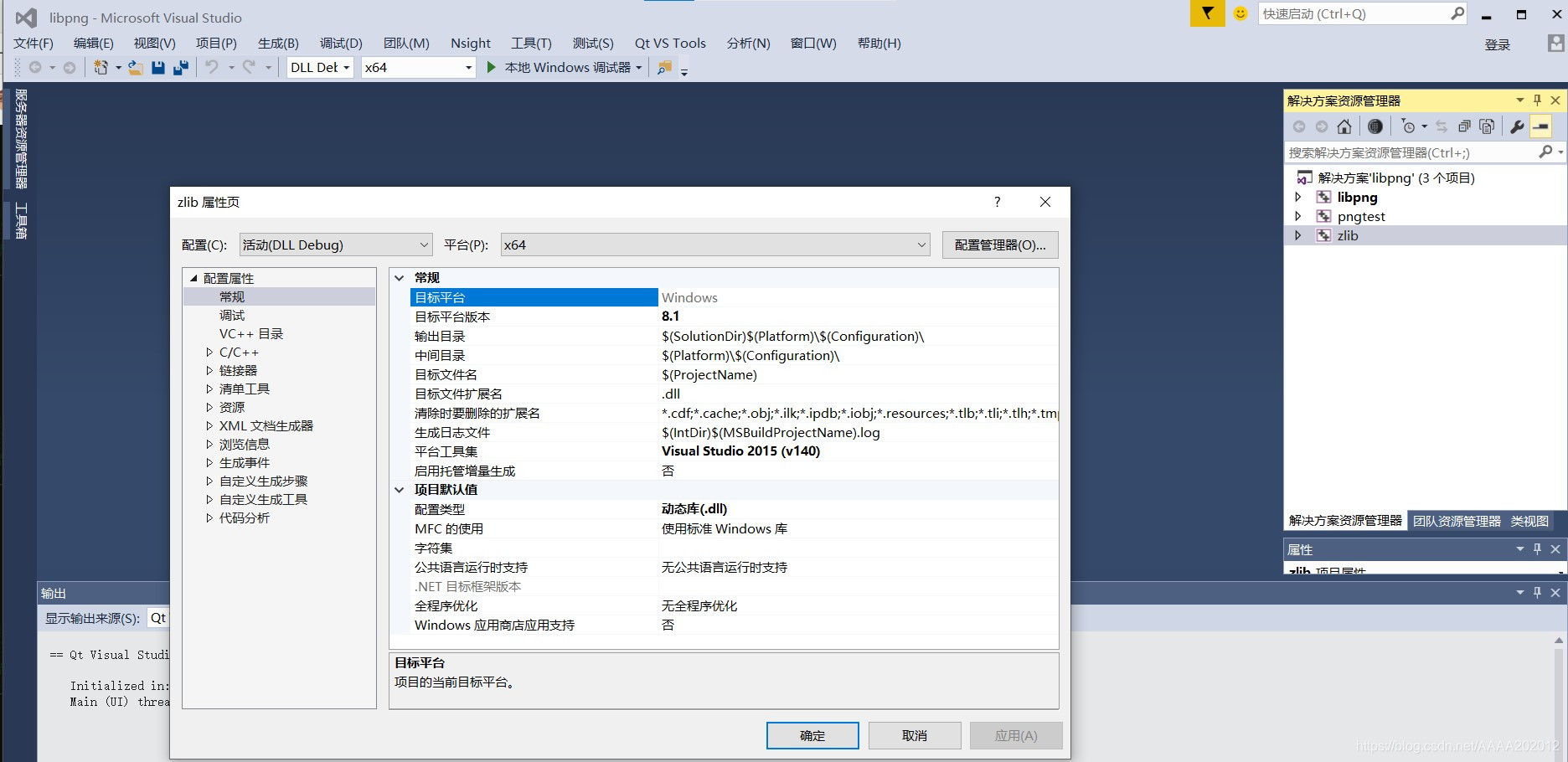The image size is (1568, 762).
Task: Collapse the 常规 section in property grid
Action: [x=400, y=278]
